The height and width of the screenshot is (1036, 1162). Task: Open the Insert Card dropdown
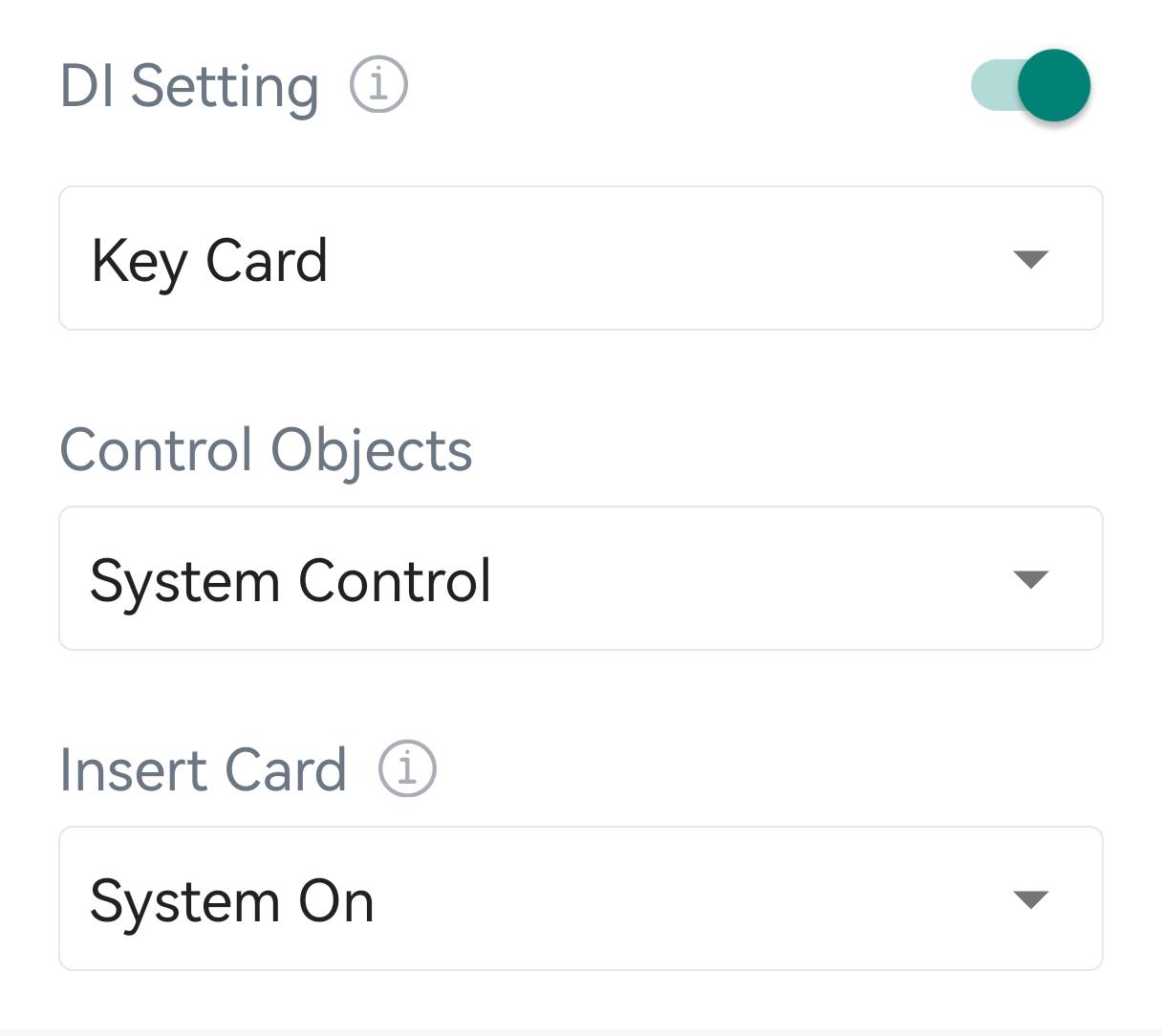pyautogui.click(x=580, y=898)
